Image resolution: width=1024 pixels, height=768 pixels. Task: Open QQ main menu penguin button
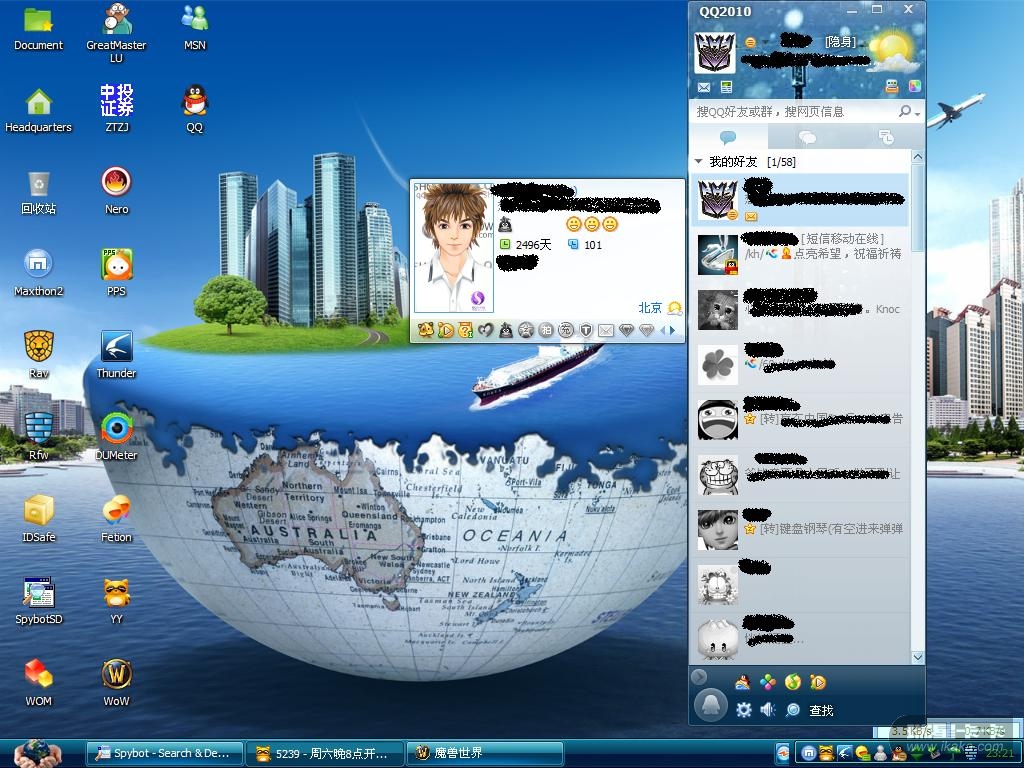[711, 705]
